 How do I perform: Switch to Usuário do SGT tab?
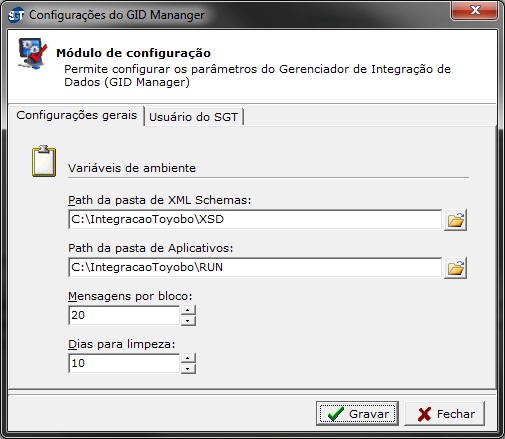(x=194, y=117)
